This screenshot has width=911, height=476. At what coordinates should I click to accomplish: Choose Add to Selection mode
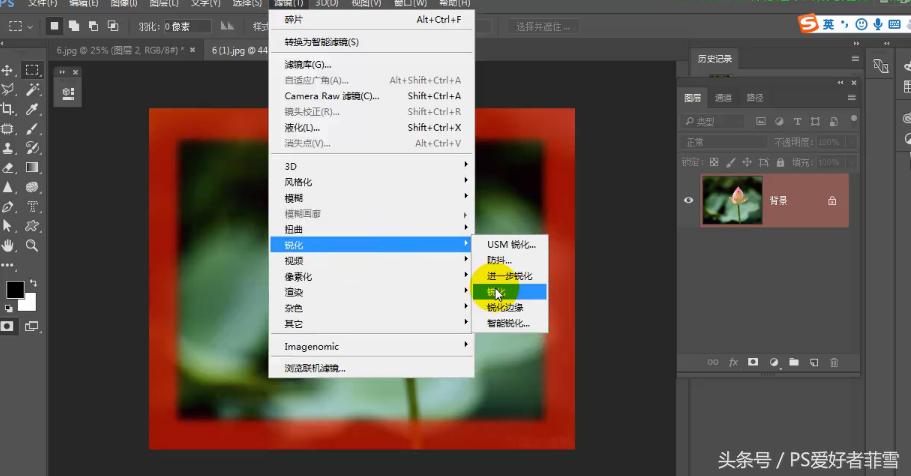(74, 26)
